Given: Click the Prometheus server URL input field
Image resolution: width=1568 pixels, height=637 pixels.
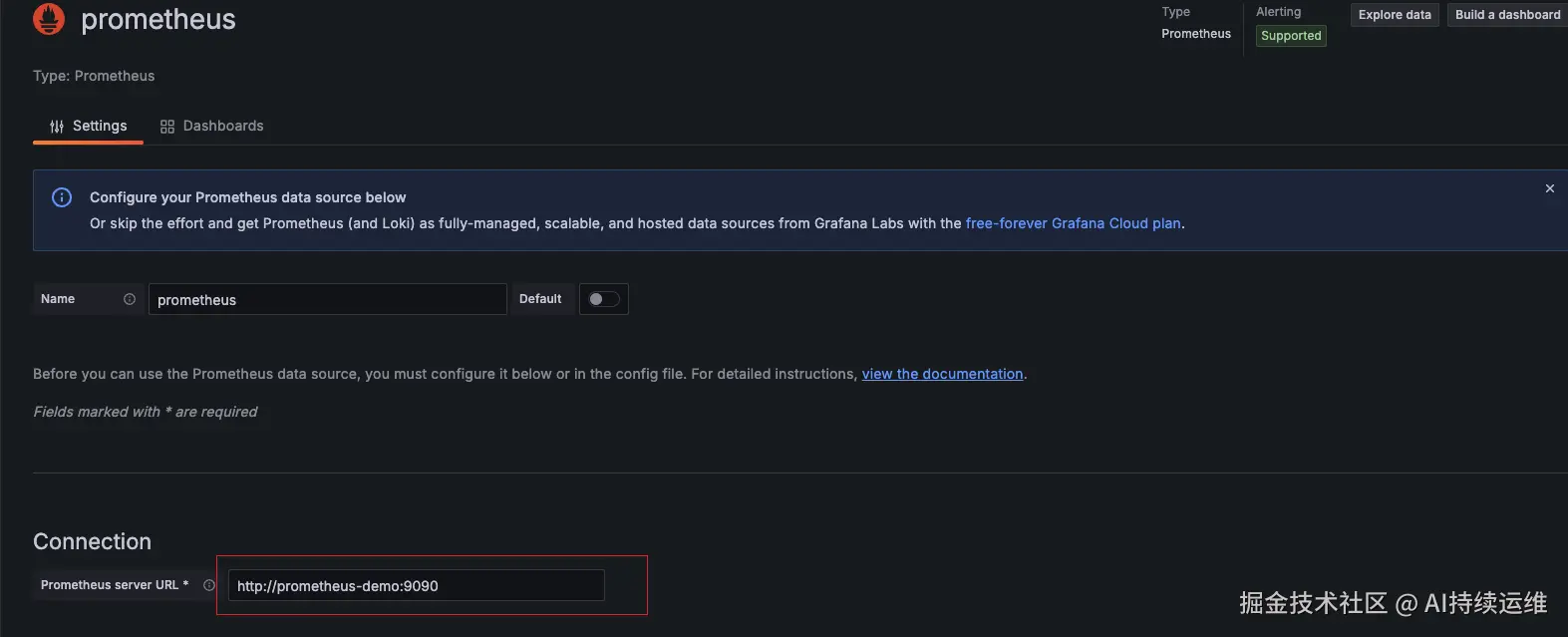Looking at the screenshot, I should 417,585.
